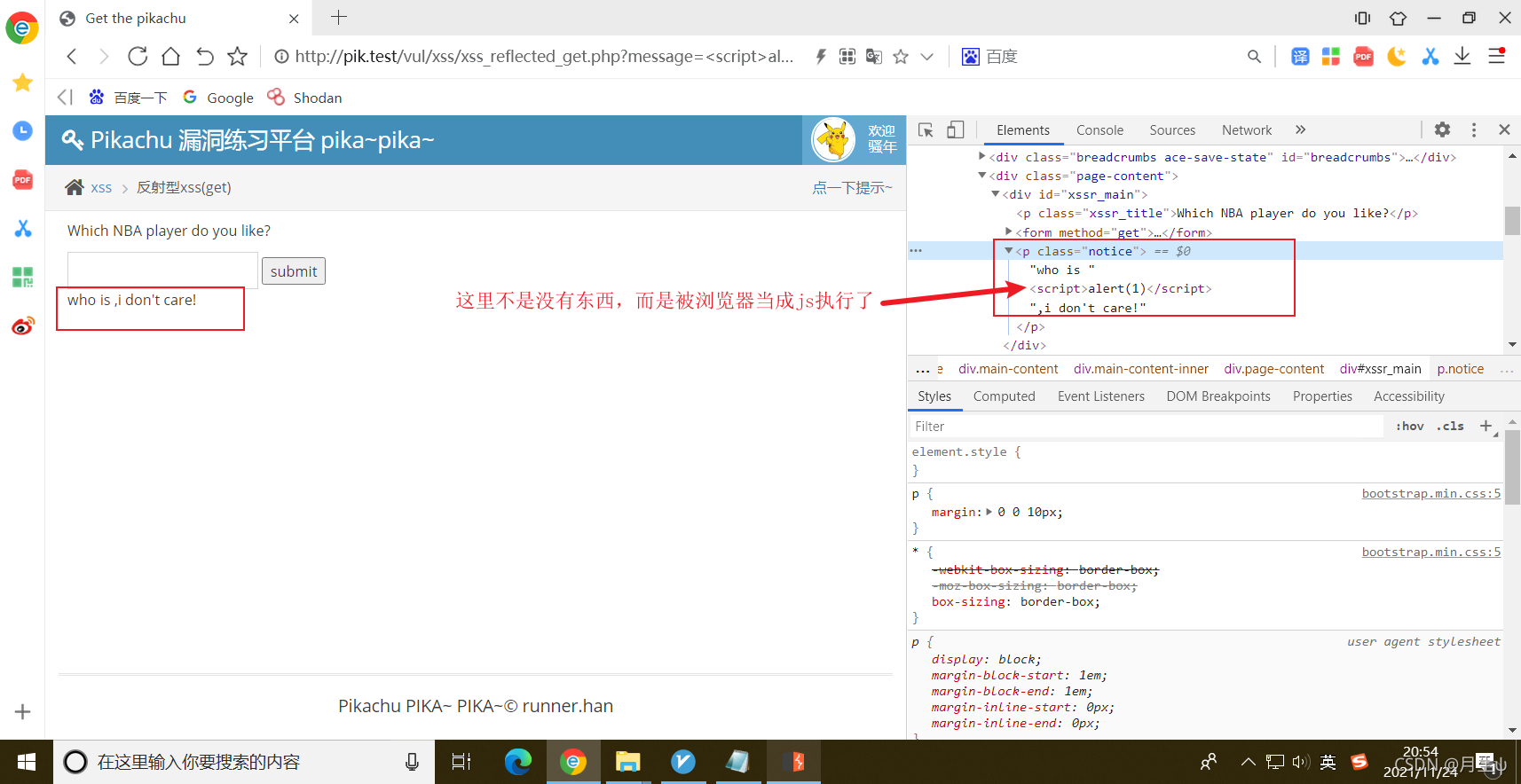Toggle .cls class editor
1521x784 pixels.
point(1450,427)
